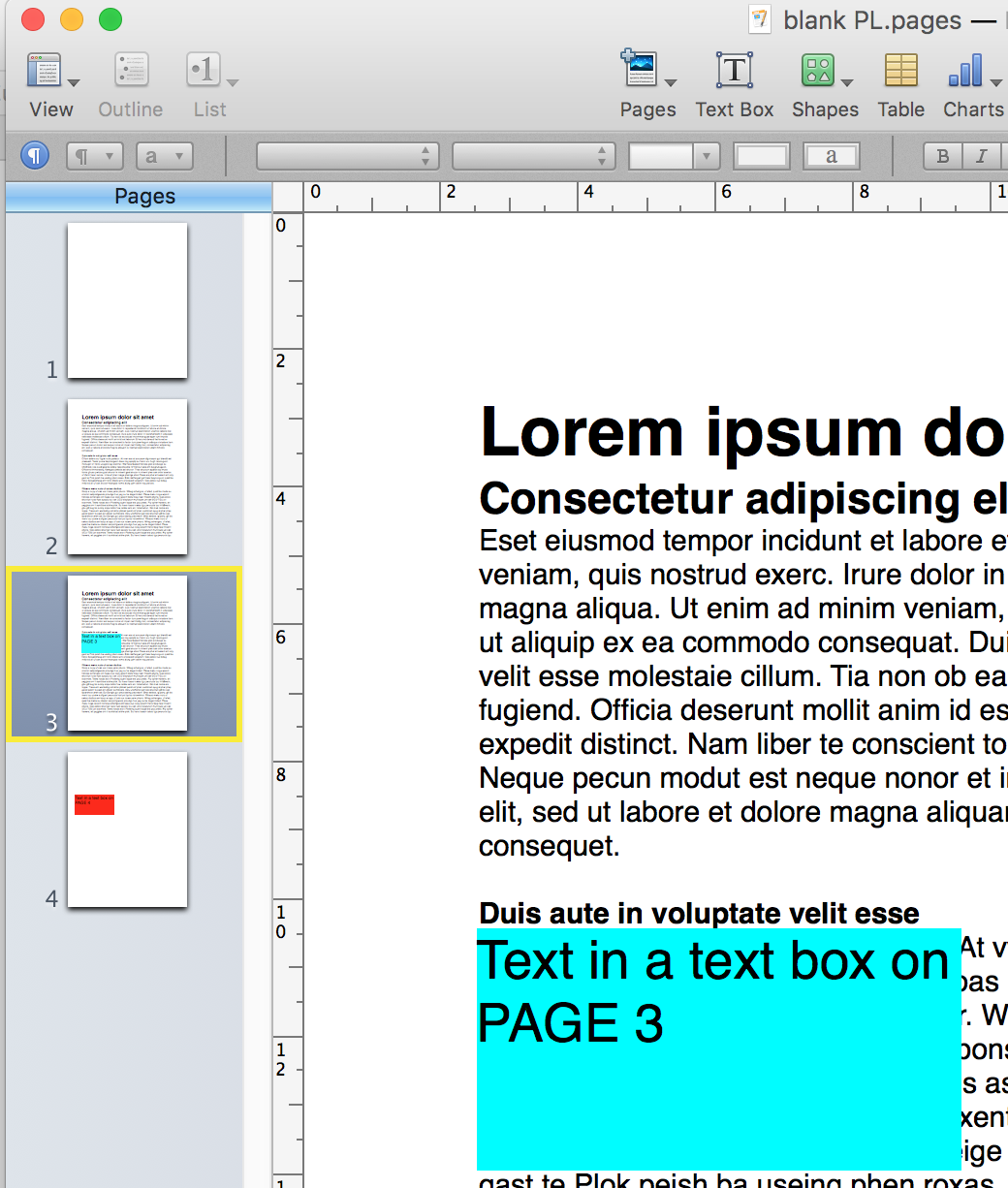Click the cyan text box on page 3
Viewport: 1008px width, 1188px height.
tap(717, 1048)
